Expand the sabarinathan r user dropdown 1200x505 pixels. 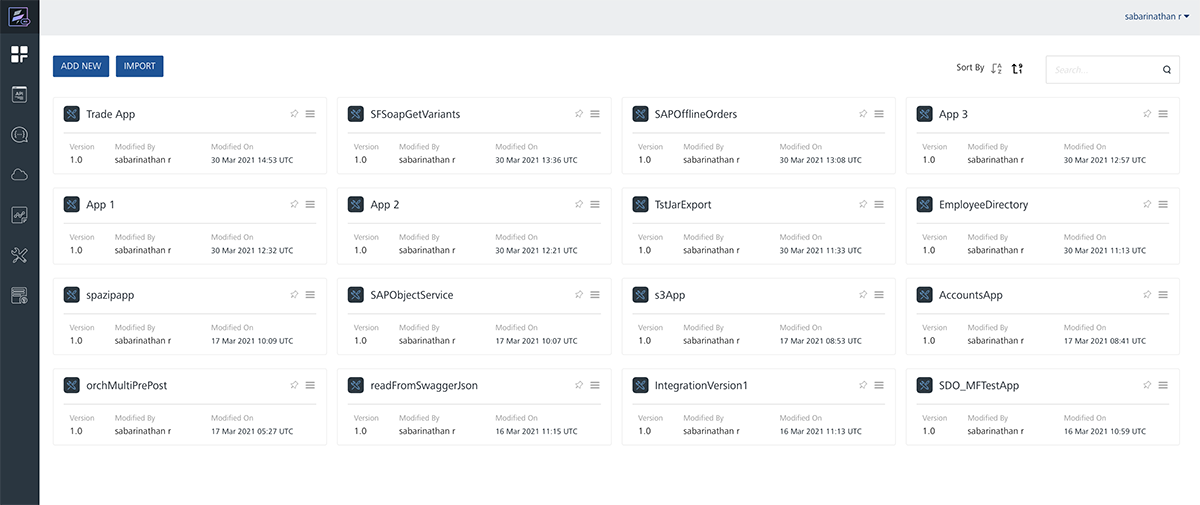[x=1156, y=17]
